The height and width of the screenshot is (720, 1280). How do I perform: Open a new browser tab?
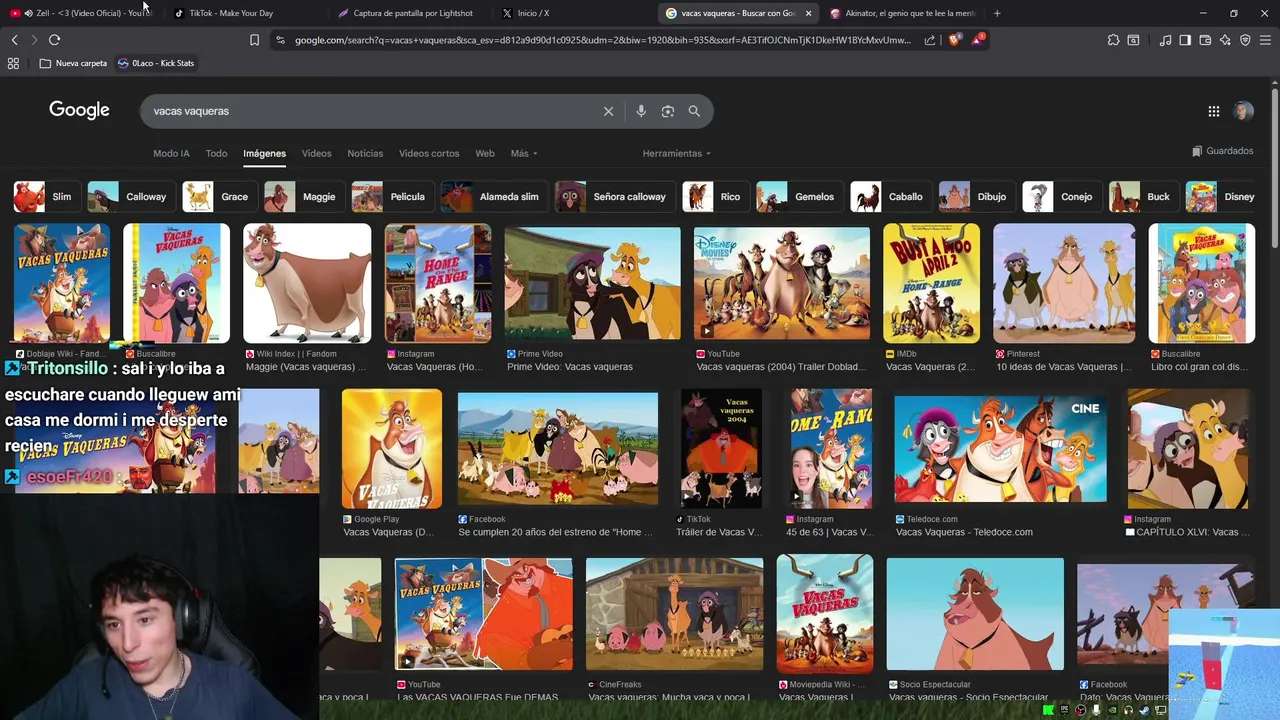point(997,13)
